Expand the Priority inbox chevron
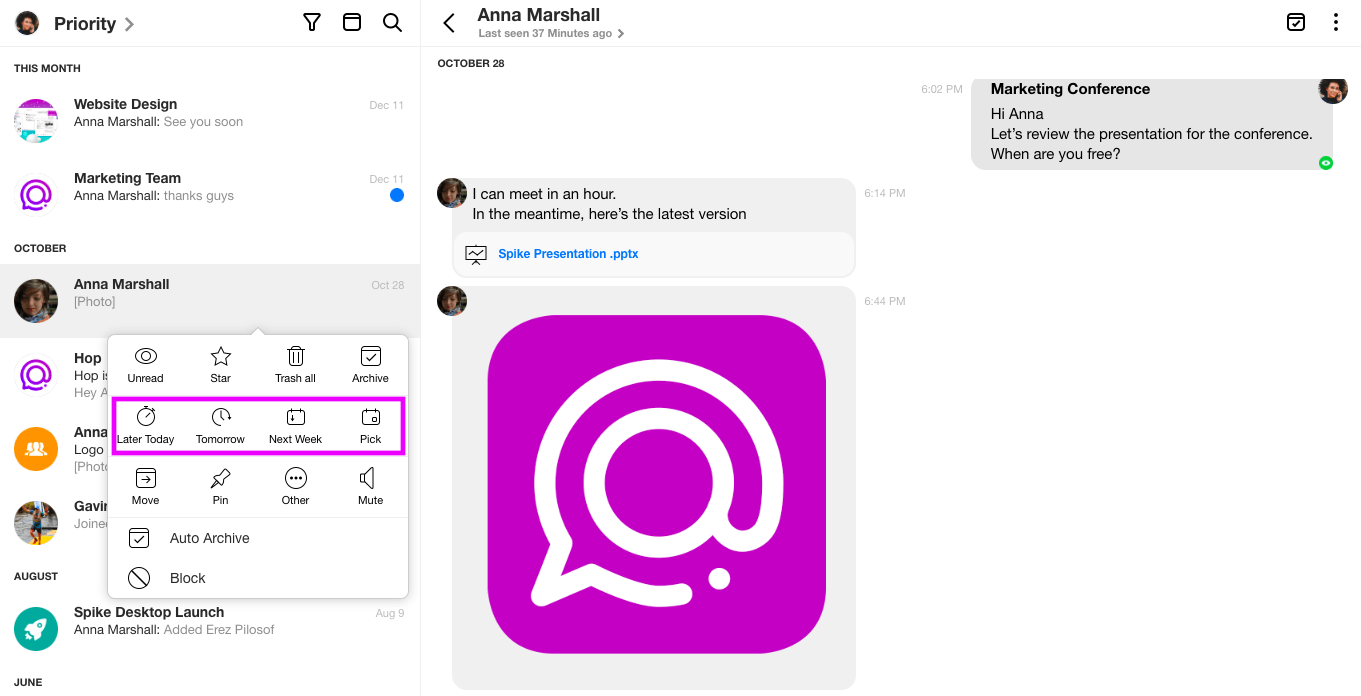 129,24
